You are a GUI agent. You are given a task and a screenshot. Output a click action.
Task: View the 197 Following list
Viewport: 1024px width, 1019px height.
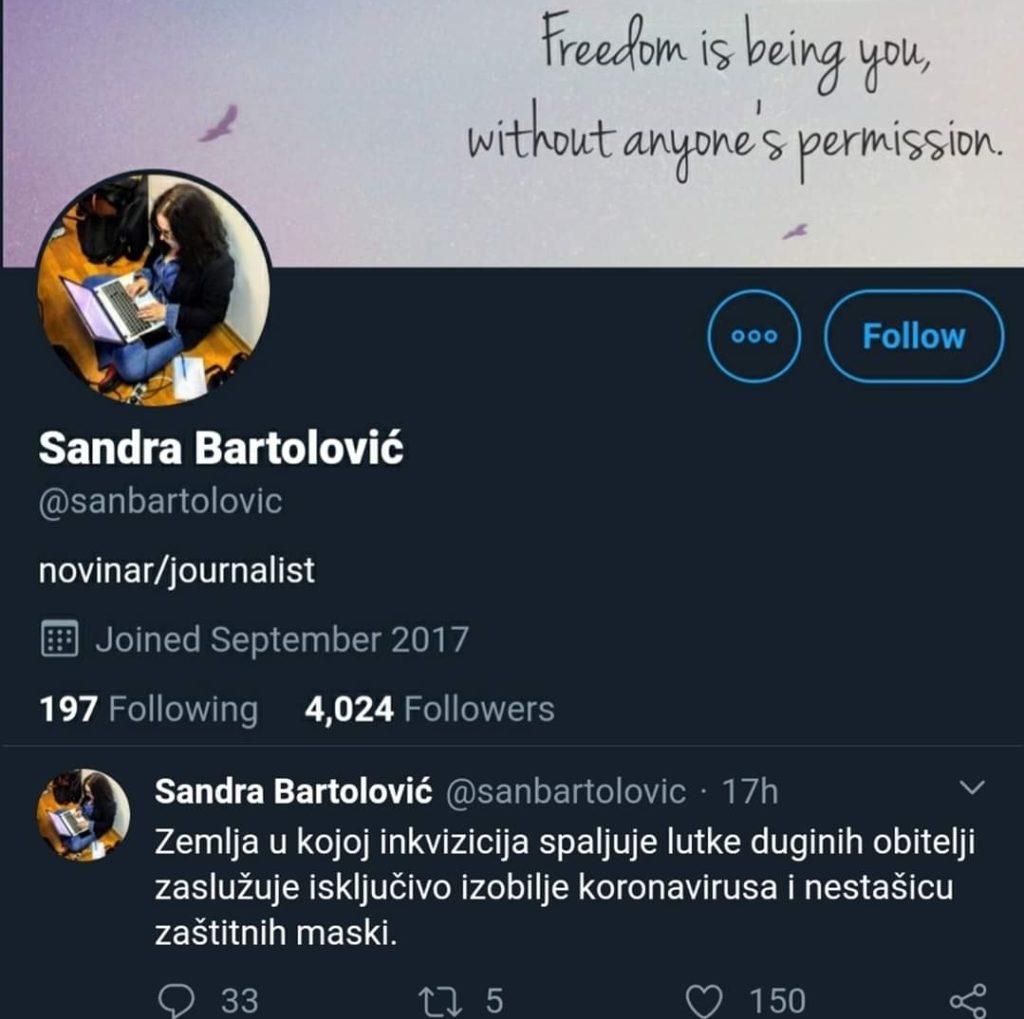tap(149, 709)
